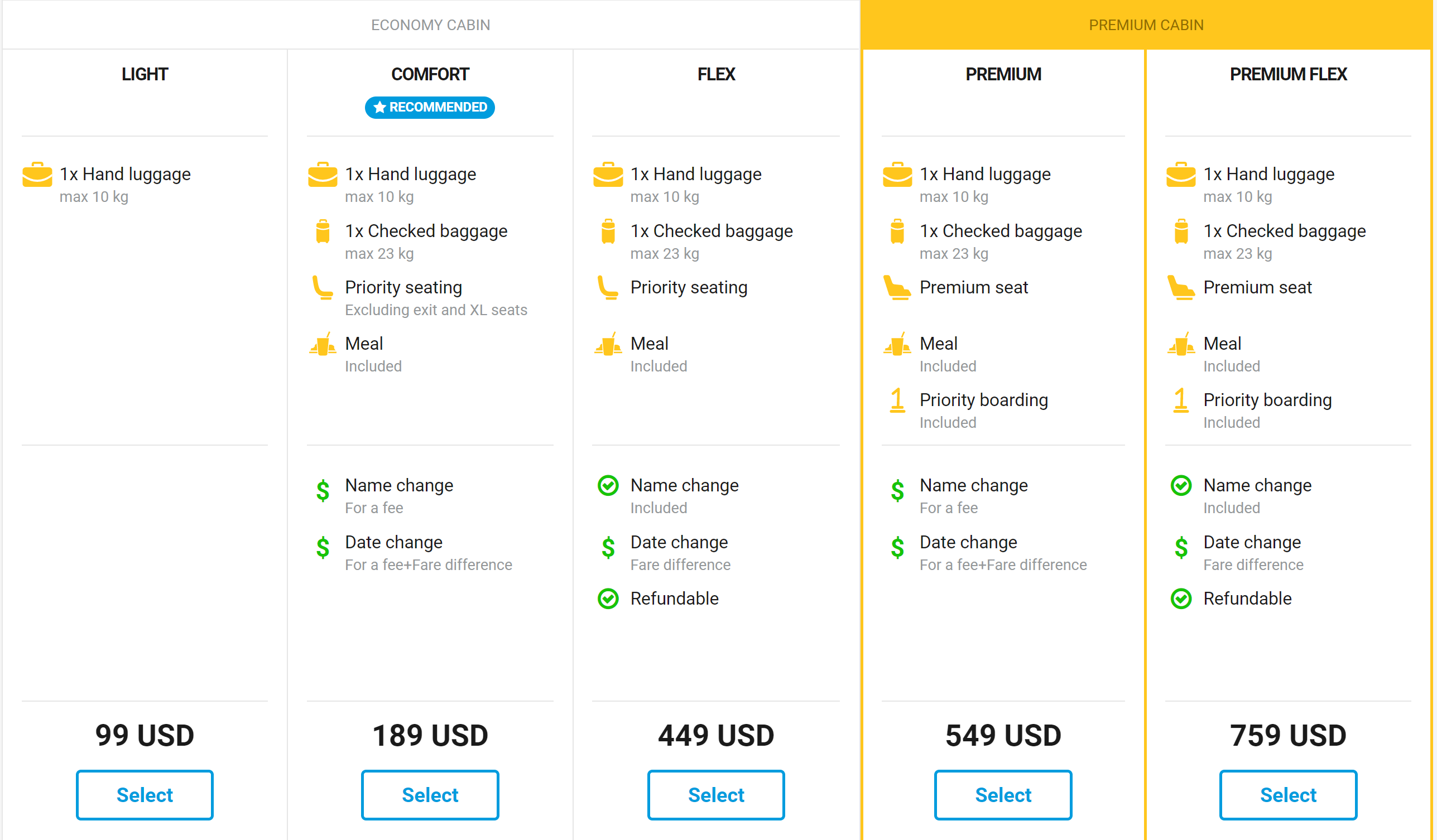
Task: Pick the Premium fare at 549 USD
Action: click(1003, 795)
